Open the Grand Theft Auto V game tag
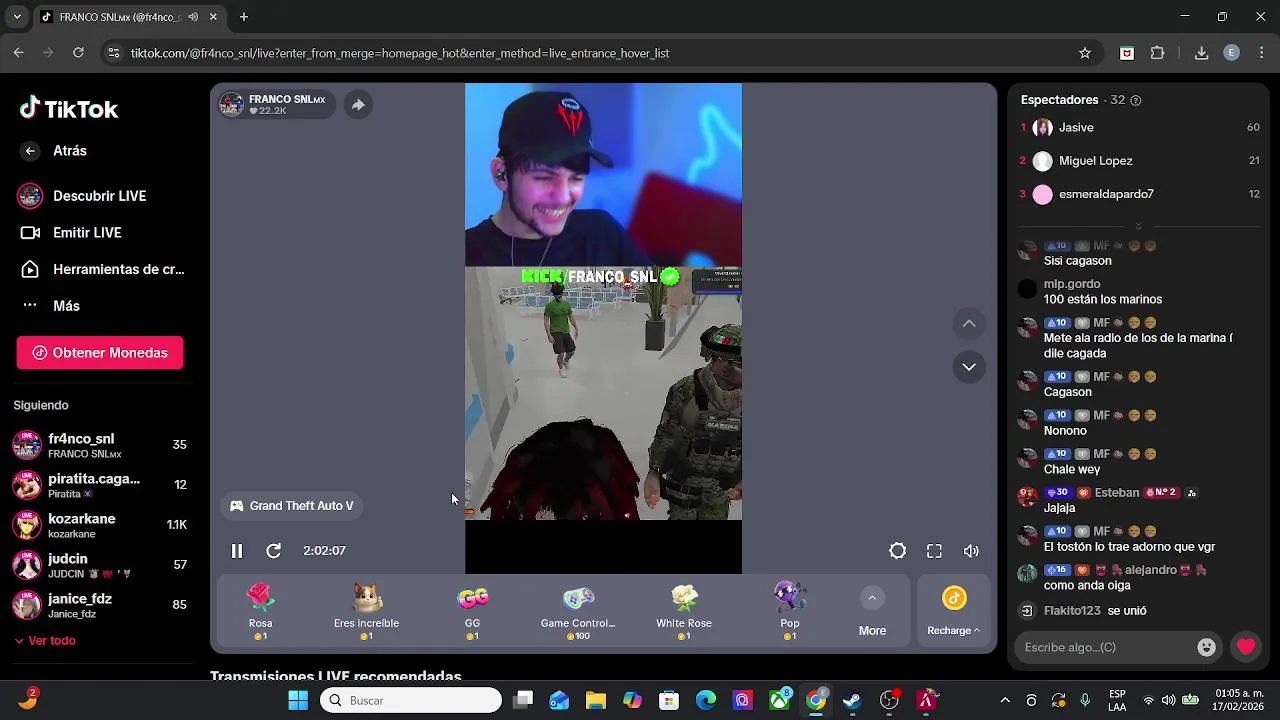The height and width of the screenshot is (720, 1280). pyautogui.click(x=292, y=506)
